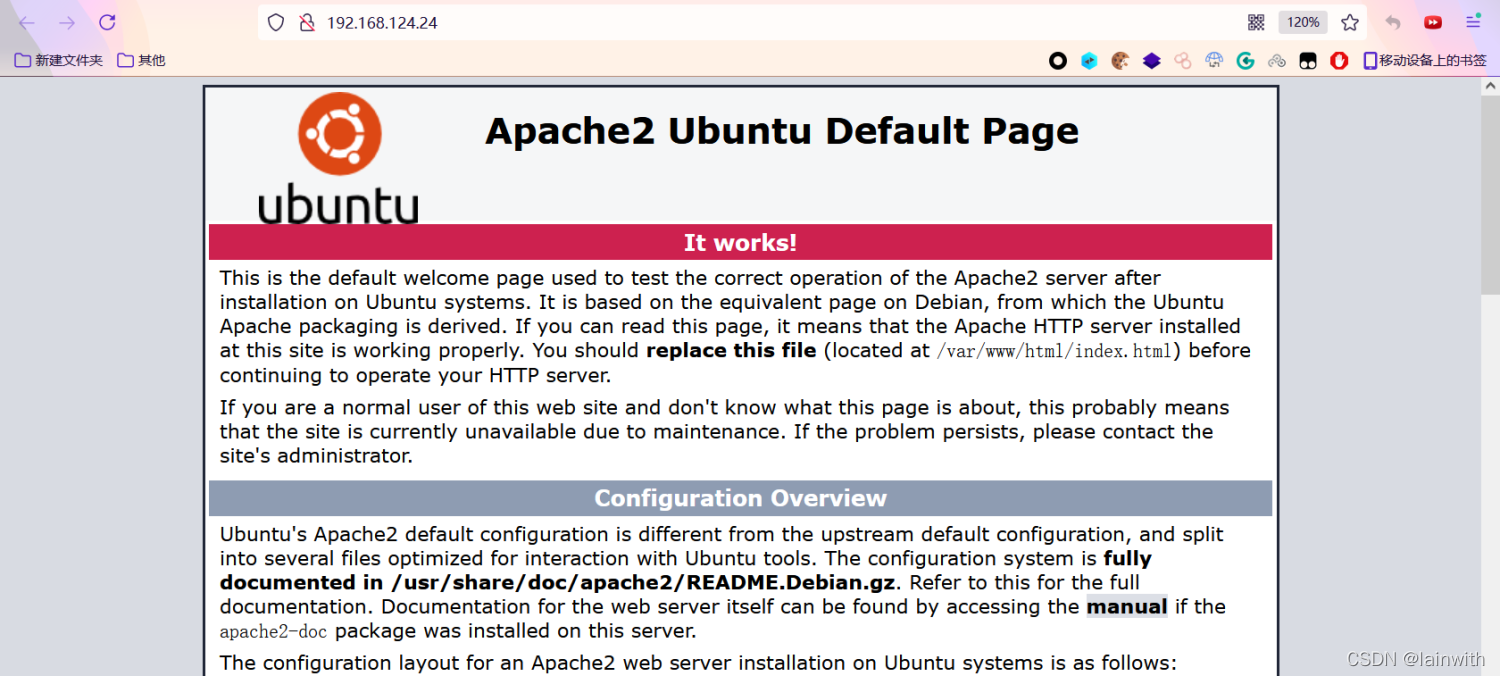Open the 其他 bookmarks folder

tap(141, 60)
